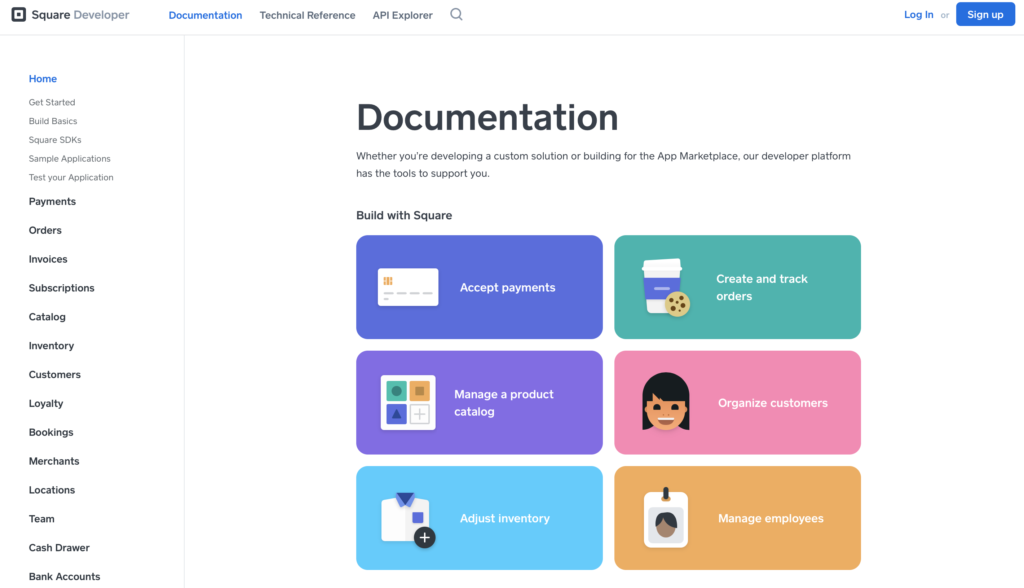
Task: Click the product catalog shapes icon
Action: pyautogui.click(x=408, y=402)
